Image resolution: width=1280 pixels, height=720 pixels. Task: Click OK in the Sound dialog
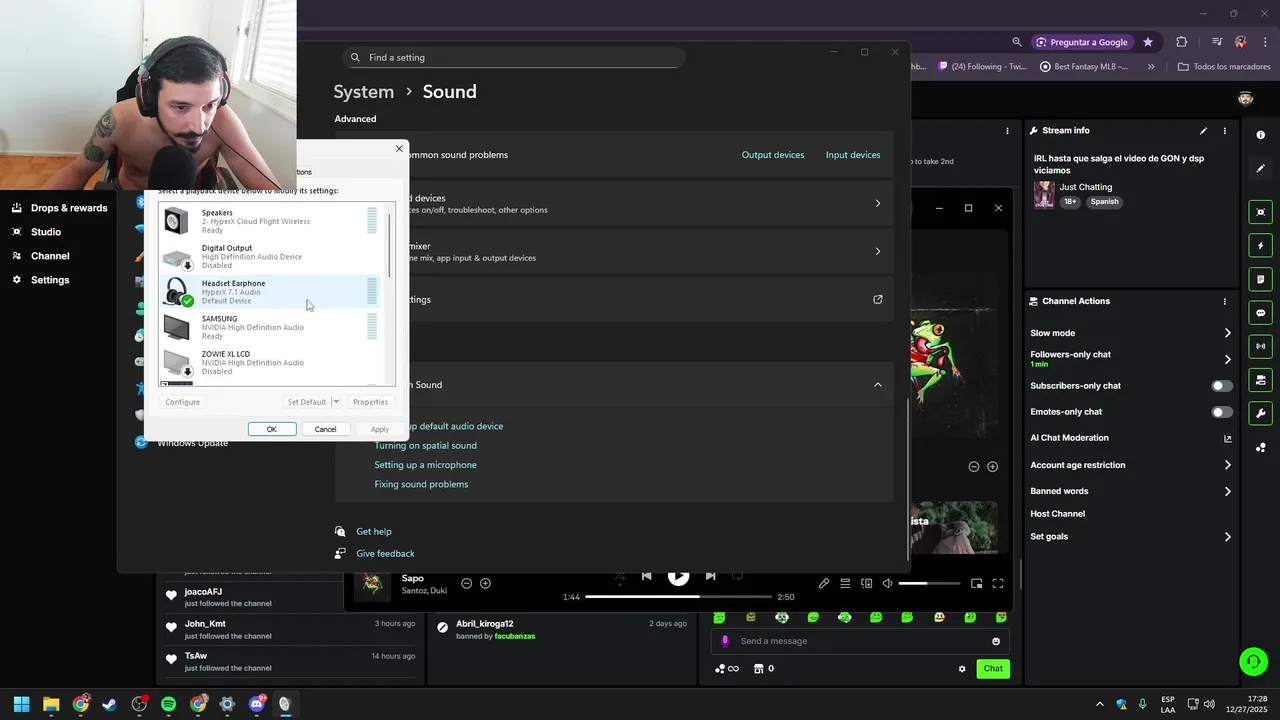click(271, 429)
